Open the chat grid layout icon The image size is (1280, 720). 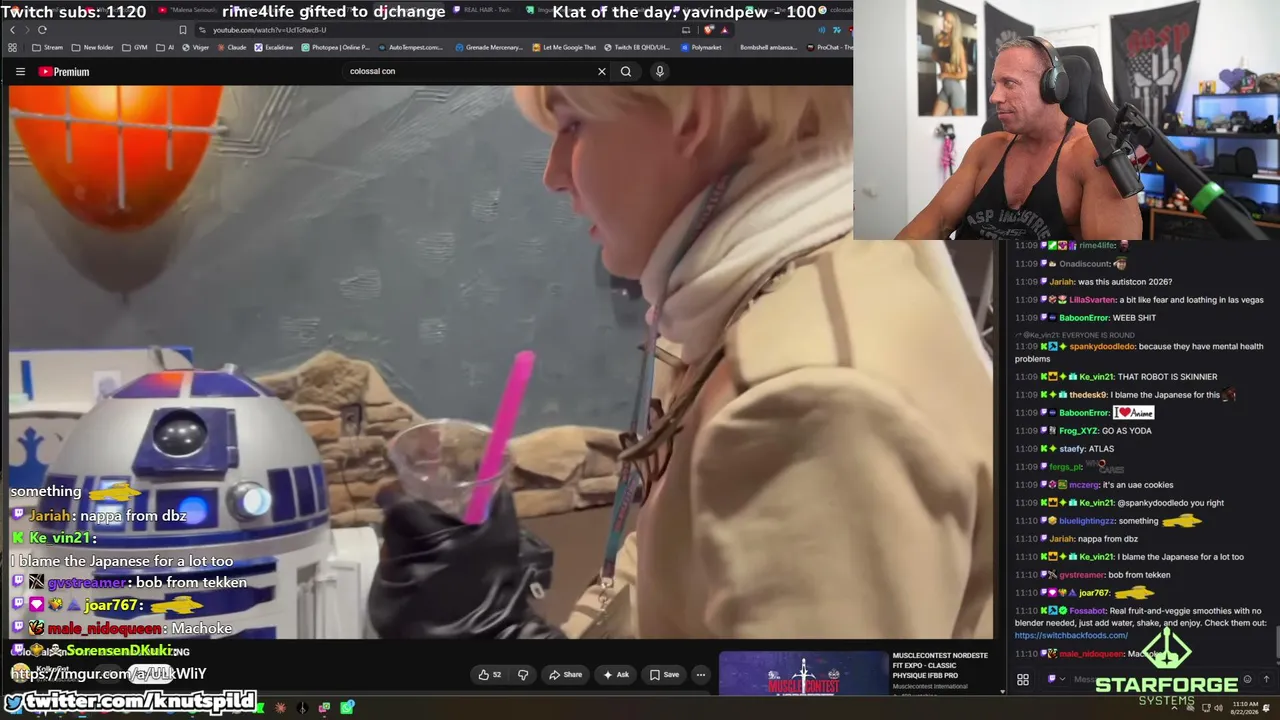pos(1023,681)
